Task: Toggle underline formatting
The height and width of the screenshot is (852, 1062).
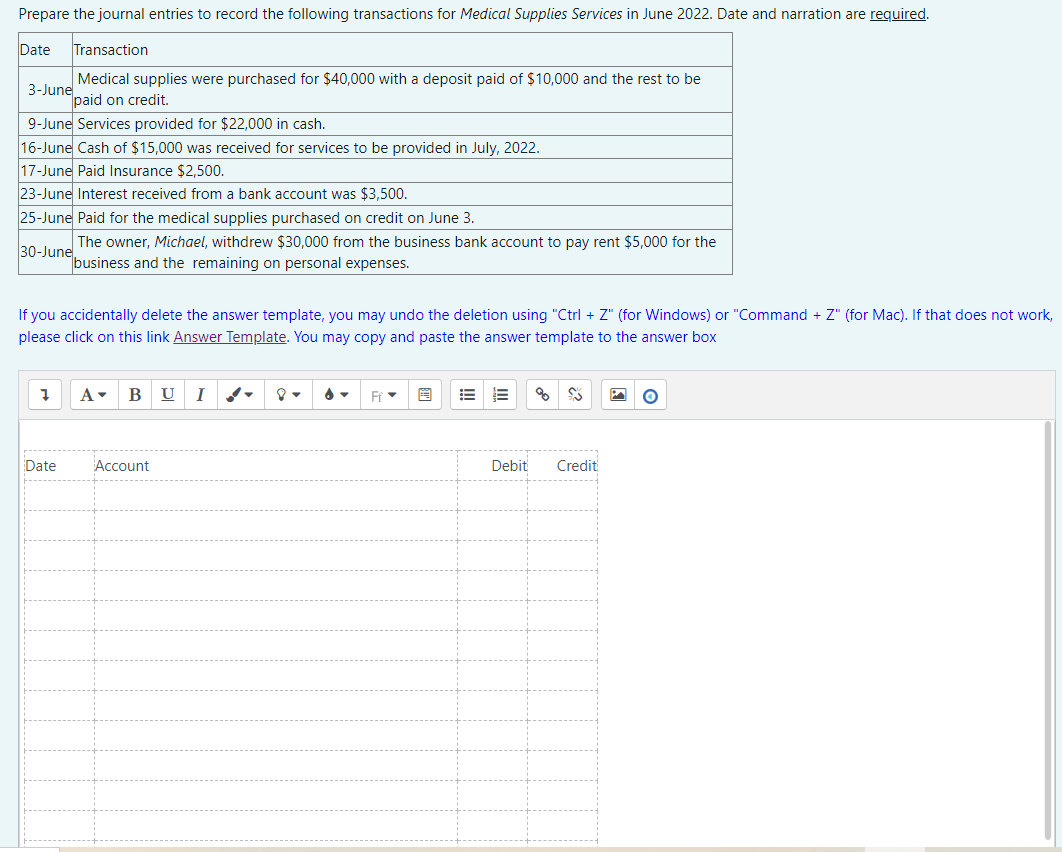Action: (167, 394)
